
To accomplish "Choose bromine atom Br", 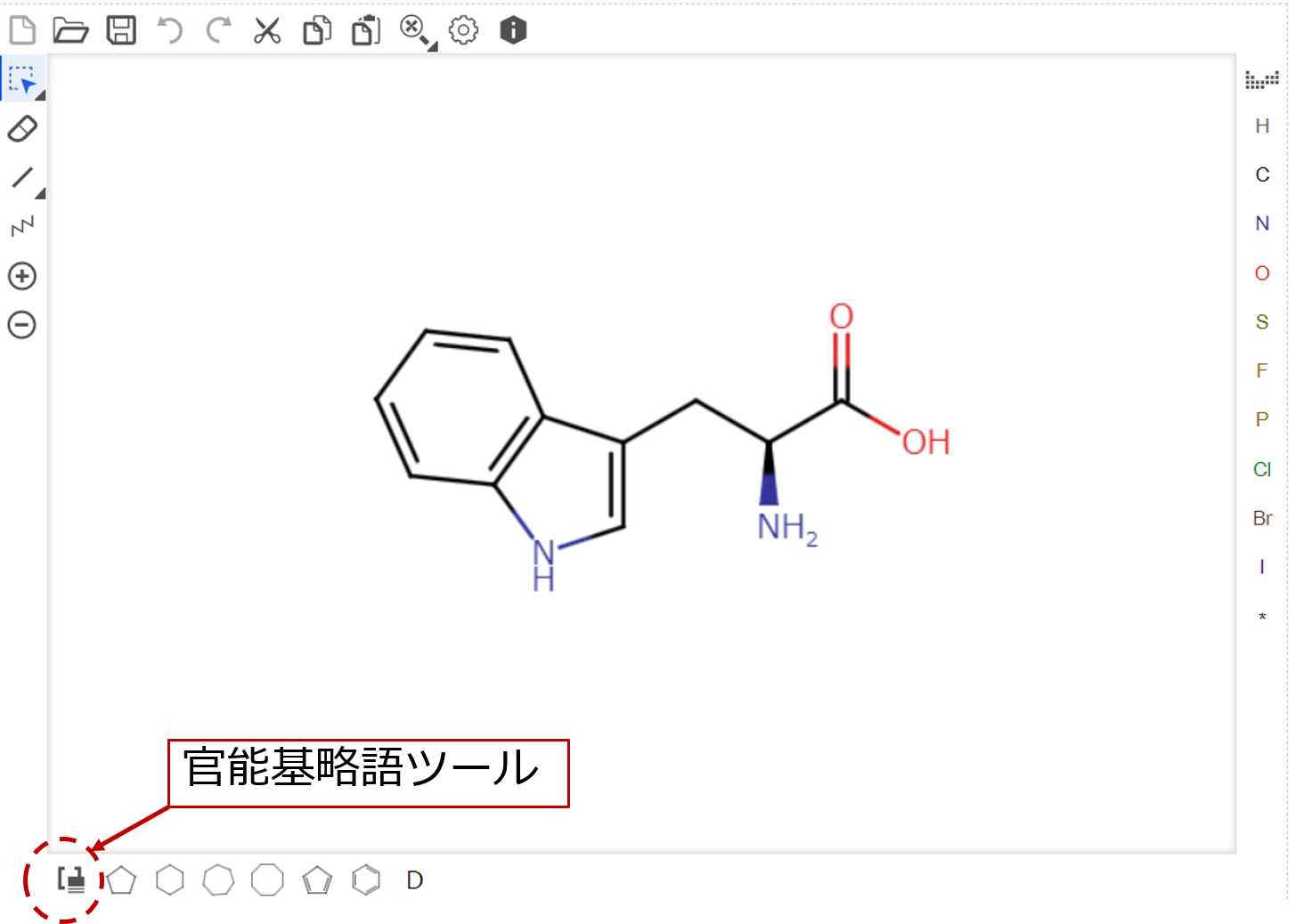I will [x=1262, y=518].
